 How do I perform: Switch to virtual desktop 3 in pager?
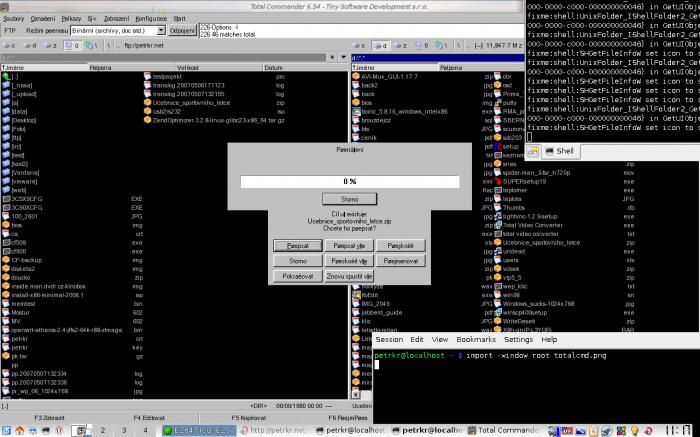[124, 430]
